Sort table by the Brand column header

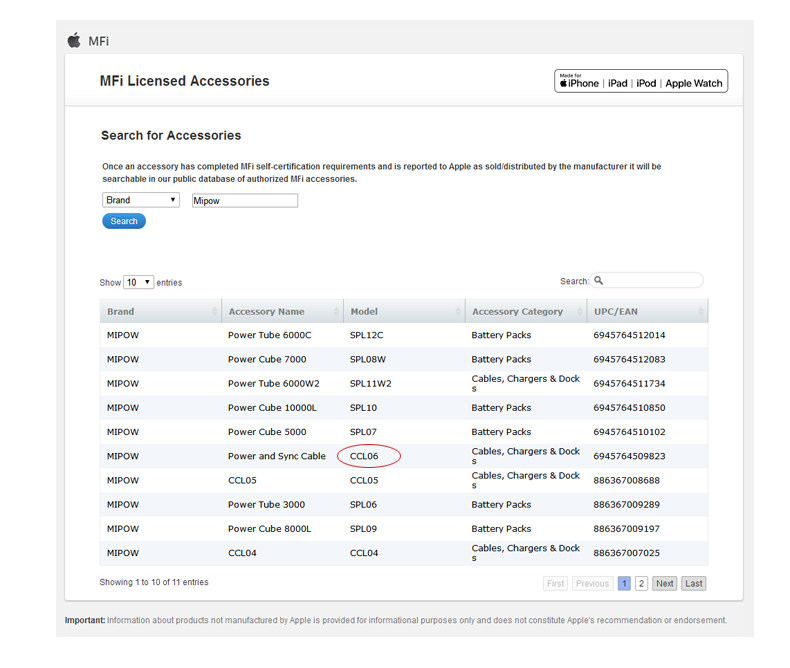click(160, 311)
